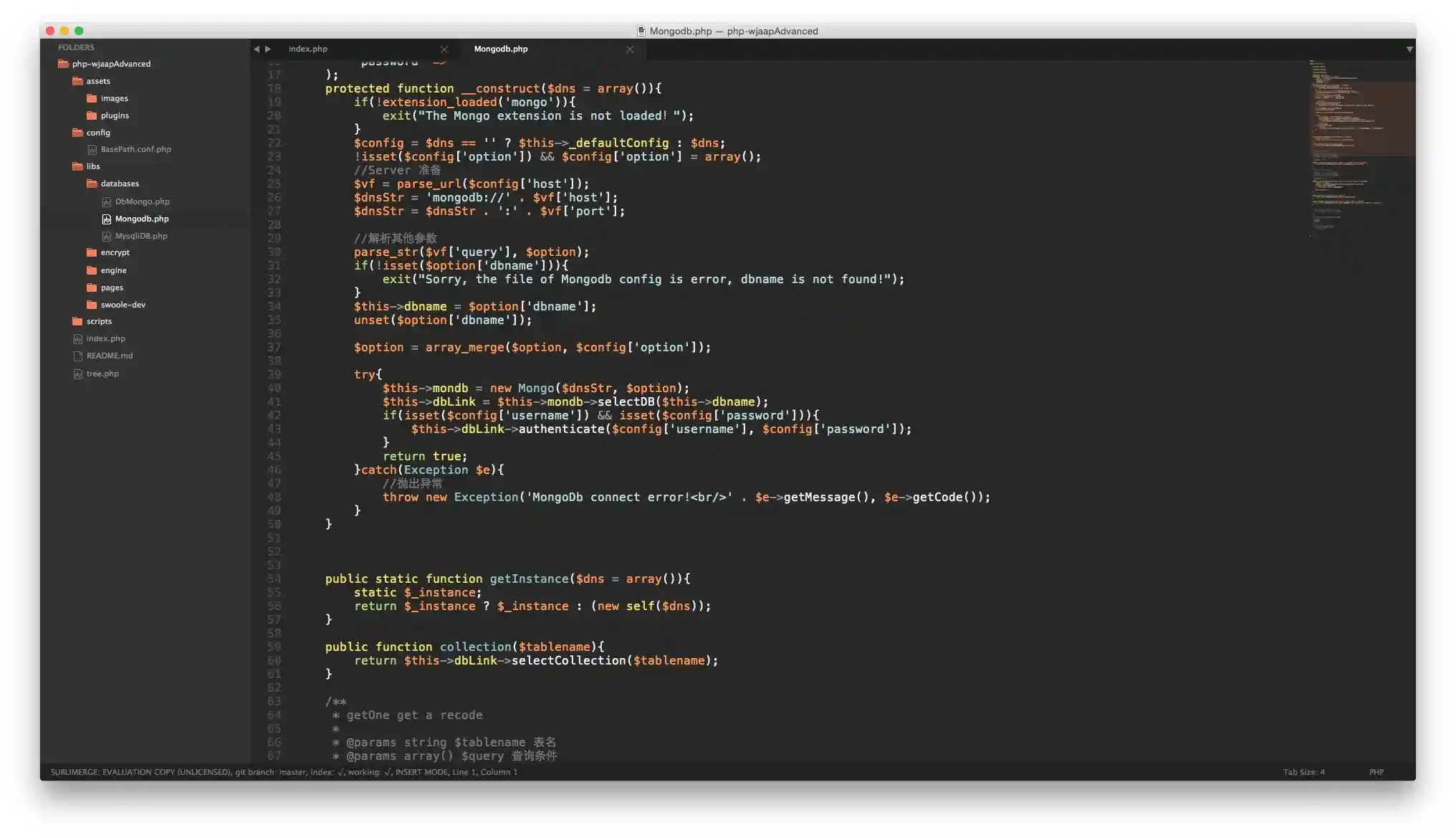Open the DbMongo.php file
Screen dimensions: 1456x838
(142, 201)
